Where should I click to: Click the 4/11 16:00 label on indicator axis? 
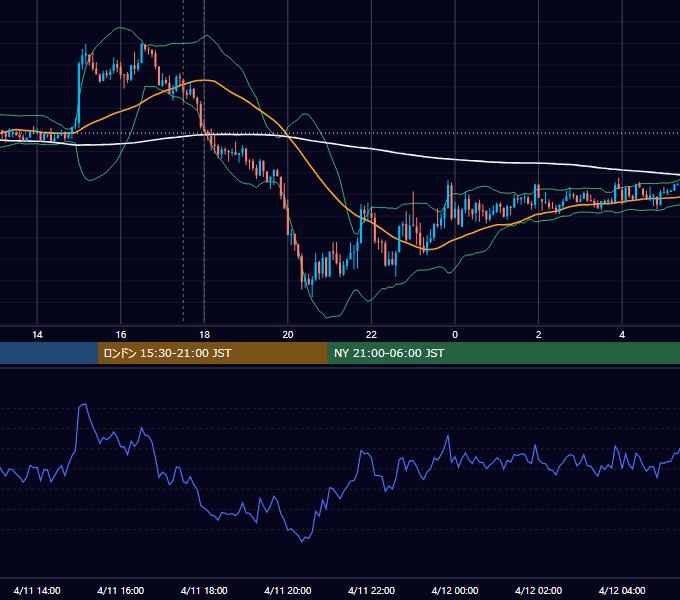pyautogui.click(x=121, y=590)
